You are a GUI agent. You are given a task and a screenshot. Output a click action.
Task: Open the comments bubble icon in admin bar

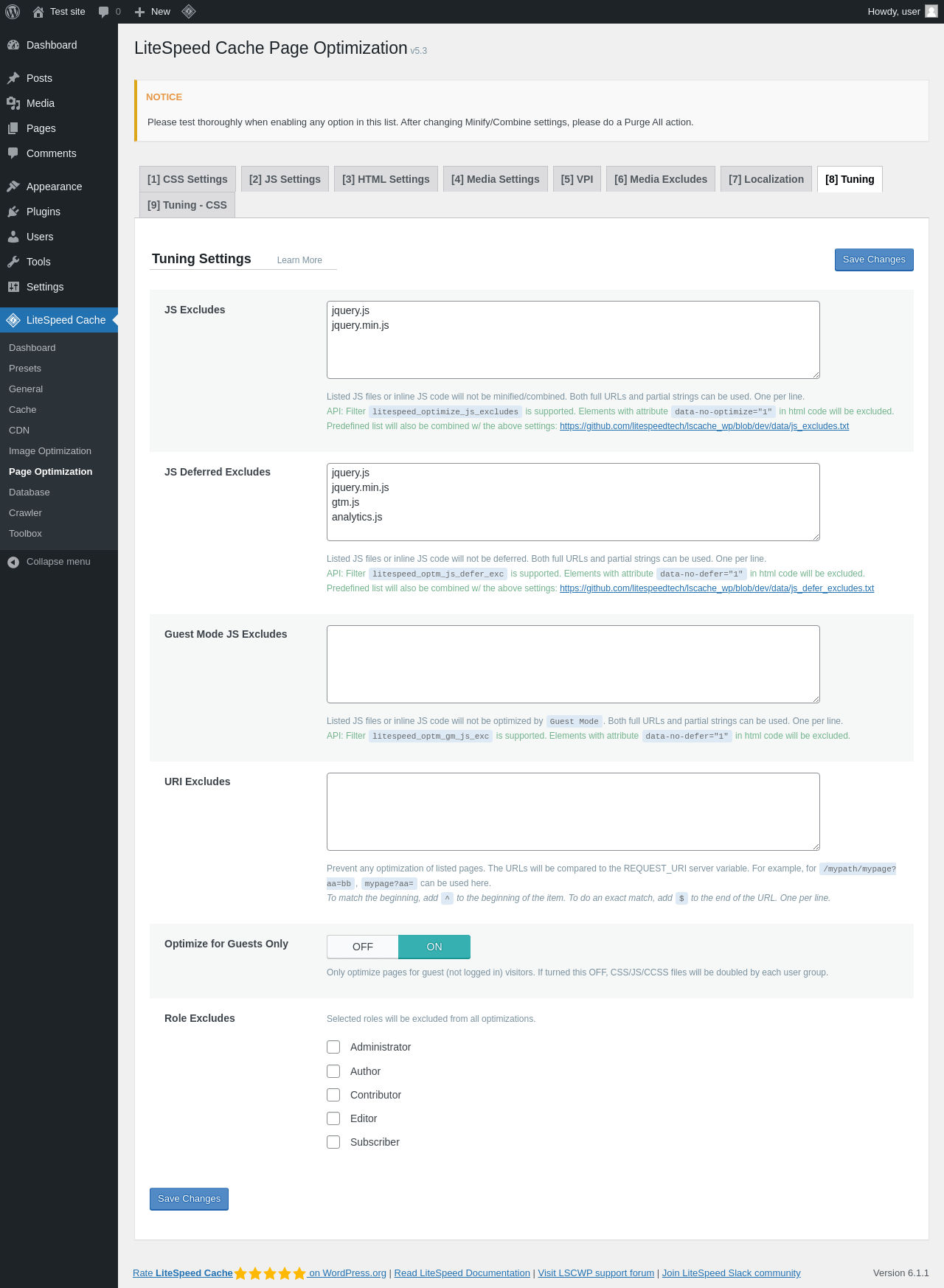103,12
